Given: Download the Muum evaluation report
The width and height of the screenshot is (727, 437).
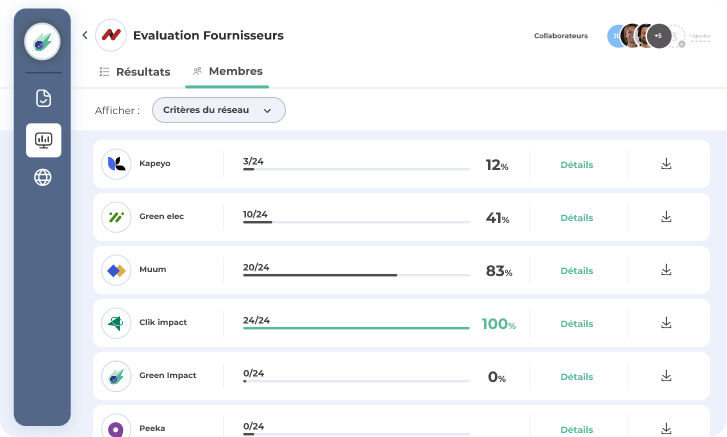Looking at the screenshot, I should pyautogui.click(x=666, y=270).
